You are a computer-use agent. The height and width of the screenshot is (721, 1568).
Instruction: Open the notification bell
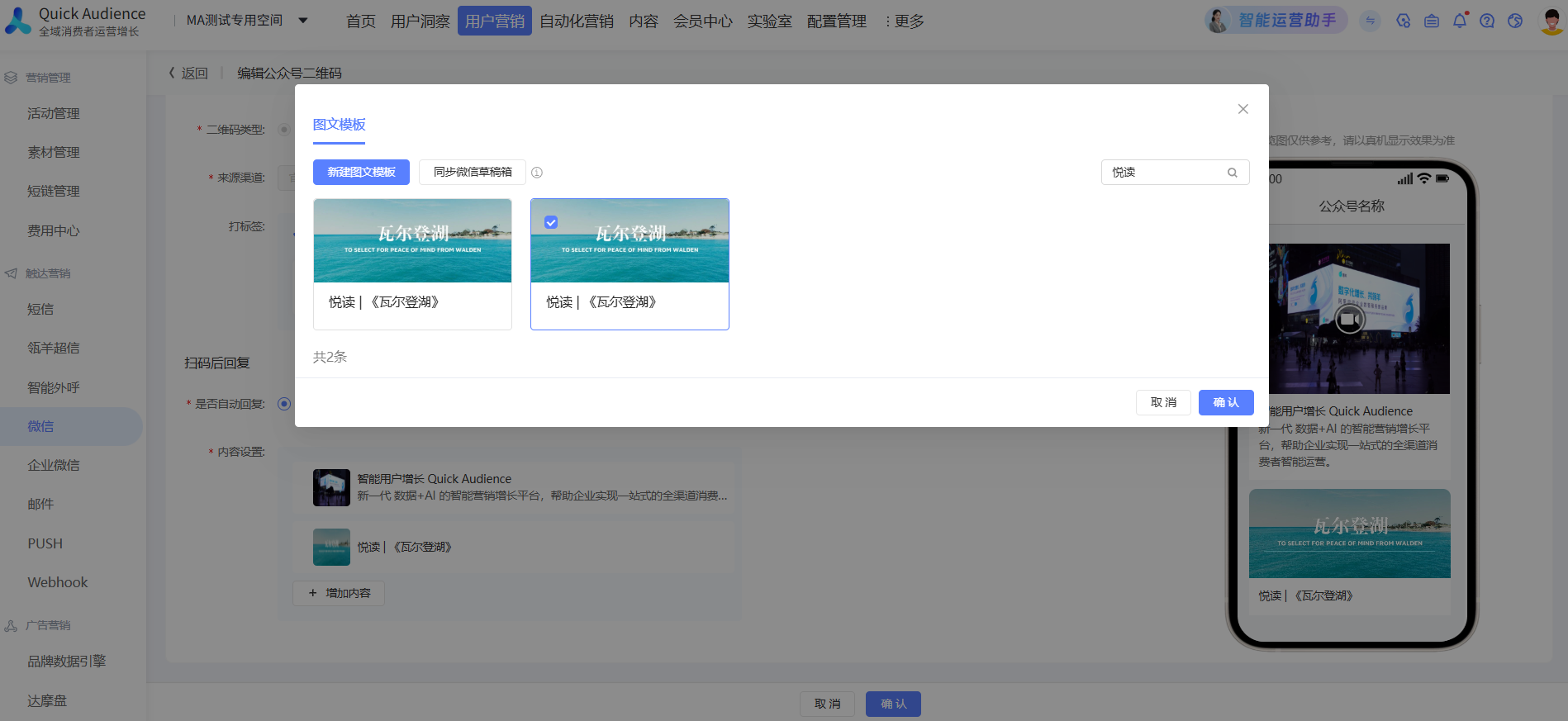coord(1460,21)
